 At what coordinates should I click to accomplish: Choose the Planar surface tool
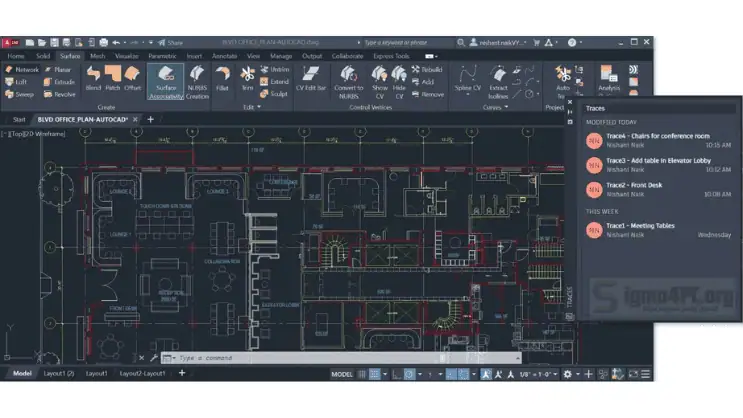pyautogui.click(x=58, y=70)
